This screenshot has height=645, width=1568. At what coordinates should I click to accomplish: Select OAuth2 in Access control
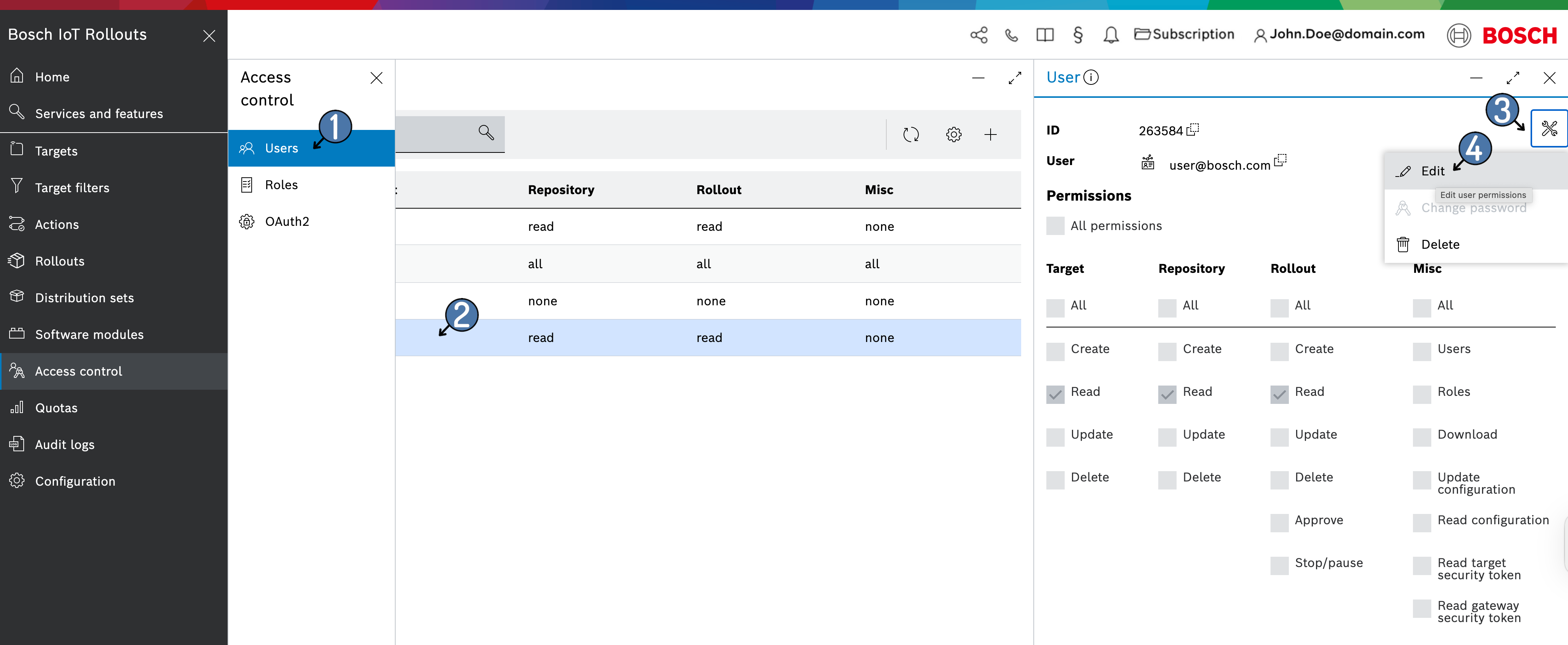tap(311, 221)
